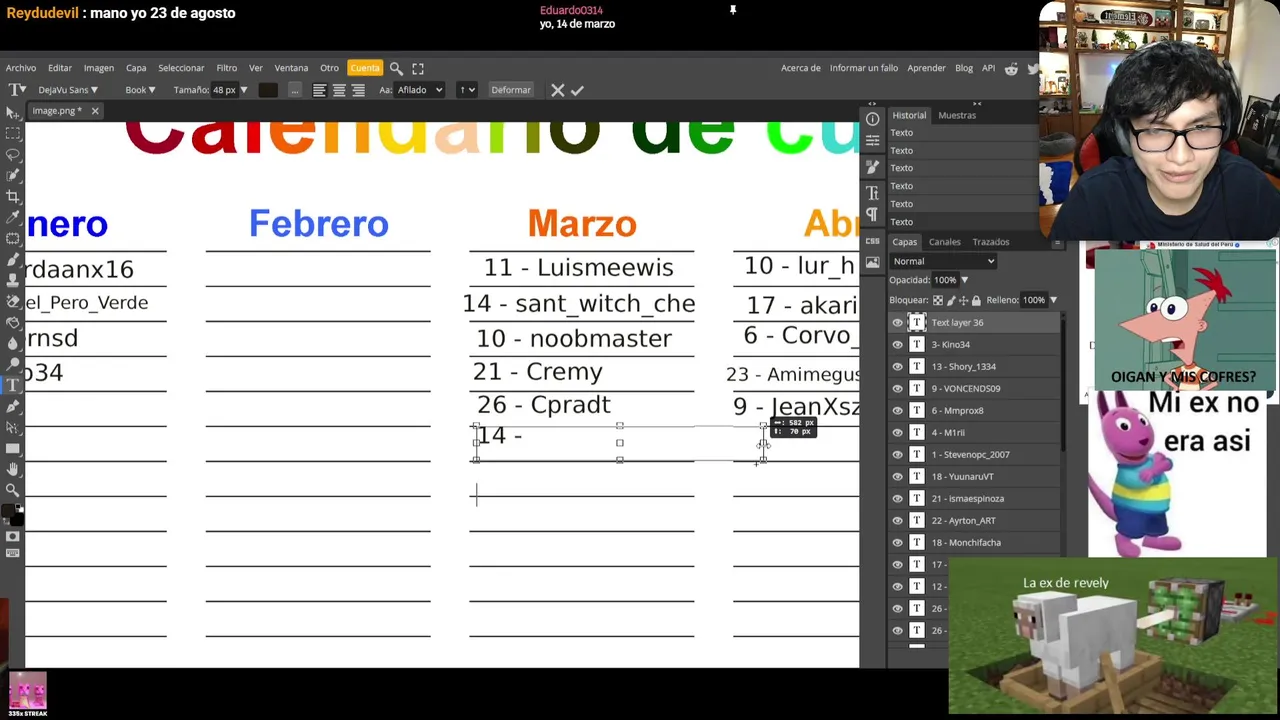Confirm the text edit with checkmark
The image size is (1280, 720).
(x=577, y=90)
